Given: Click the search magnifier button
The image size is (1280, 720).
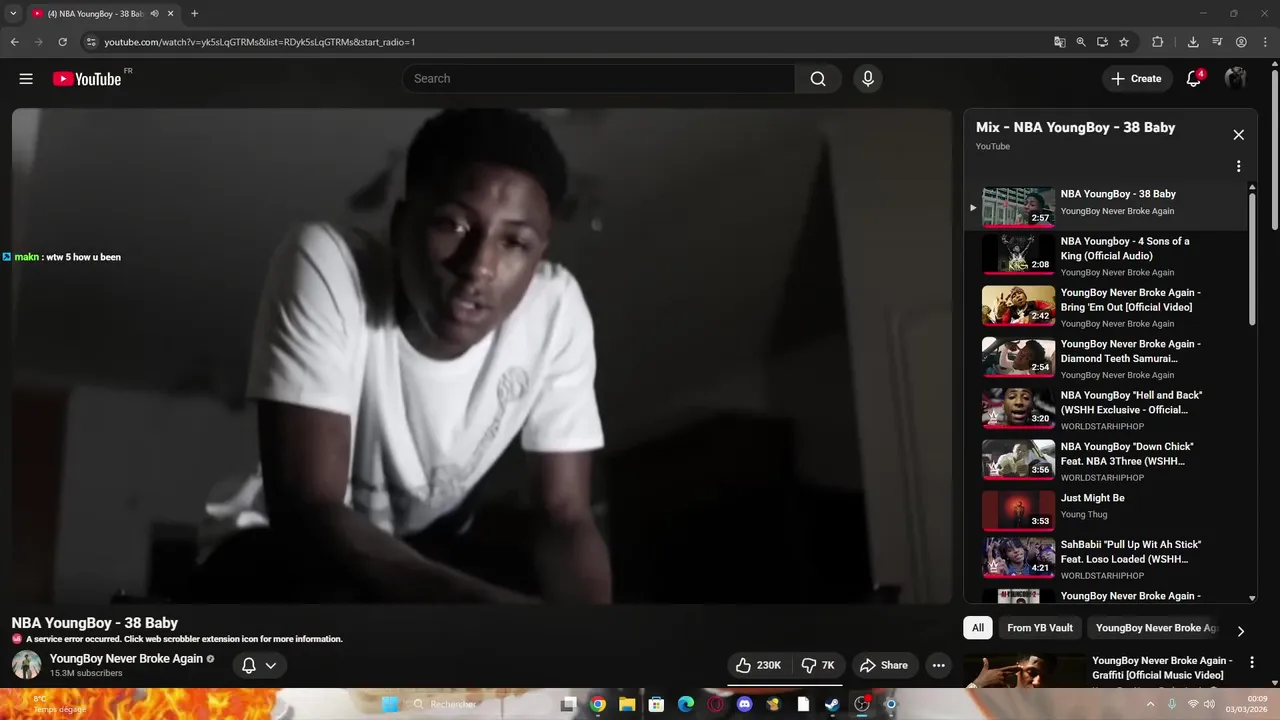Looking at the screenshot, I should point(818,79).
